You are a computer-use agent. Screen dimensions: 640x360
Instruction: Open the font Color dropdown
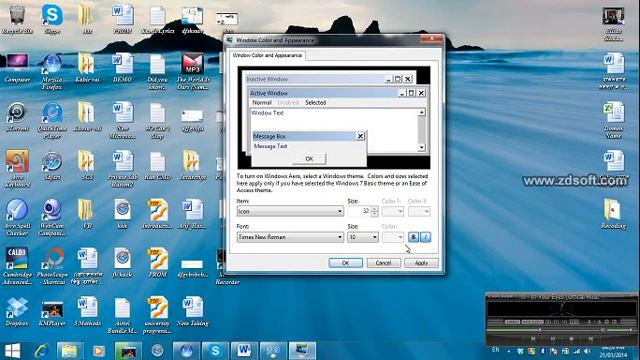point(393,237)
